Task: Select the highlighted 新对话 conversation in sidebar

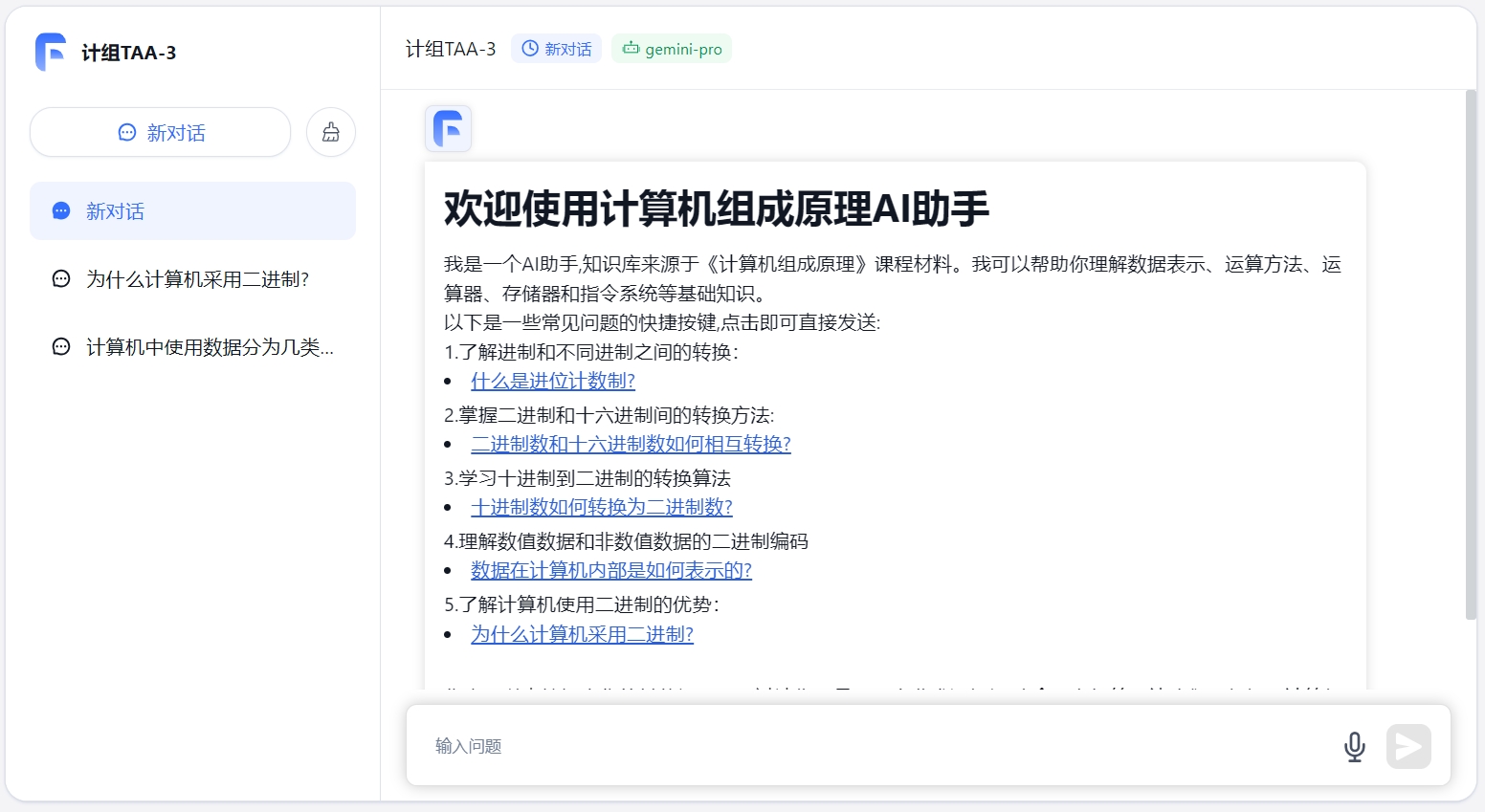Action: pyautogui.click(x=192, y=211)
